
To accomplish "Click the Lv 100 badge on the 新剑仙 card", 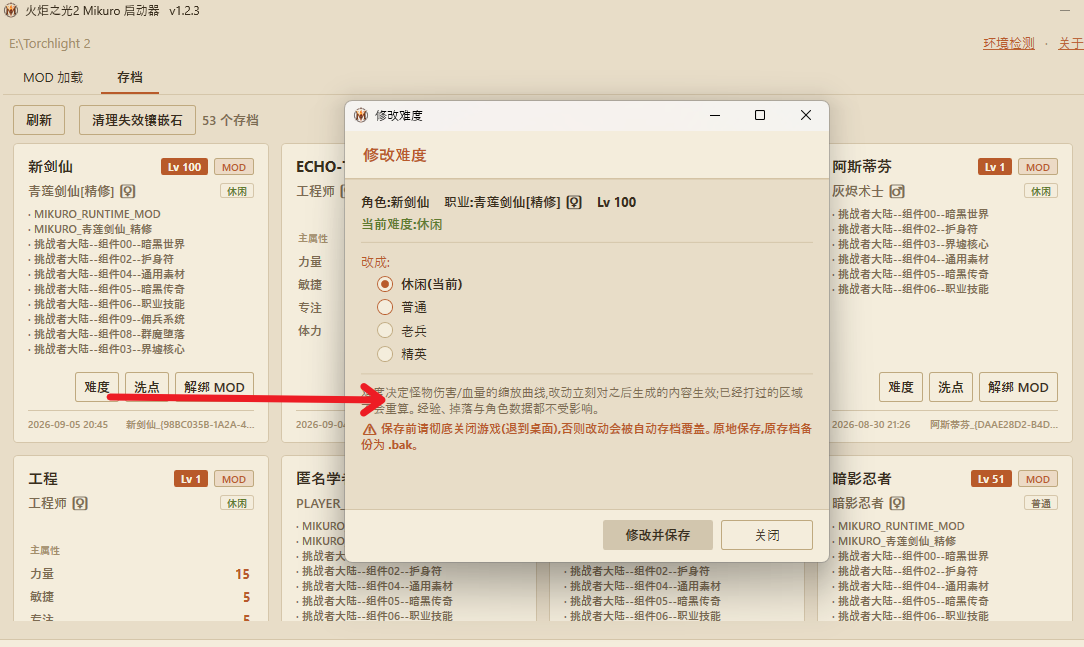I will coord(184,167).
